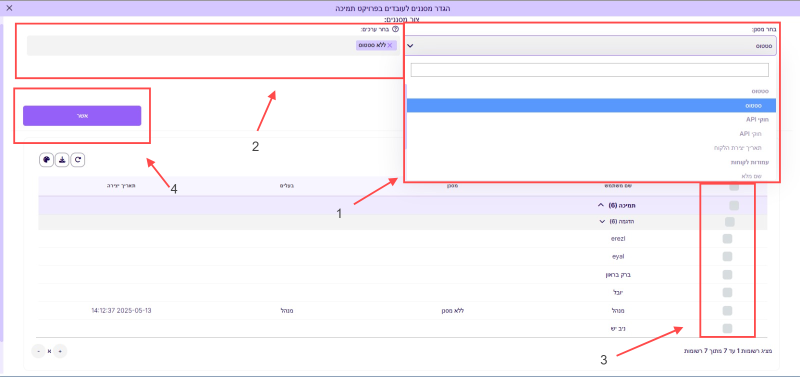The width and height of the screenshot is (800, 377).
Task: Remove the ללא סטטוס chip with its X
Action: click(390, 45)
